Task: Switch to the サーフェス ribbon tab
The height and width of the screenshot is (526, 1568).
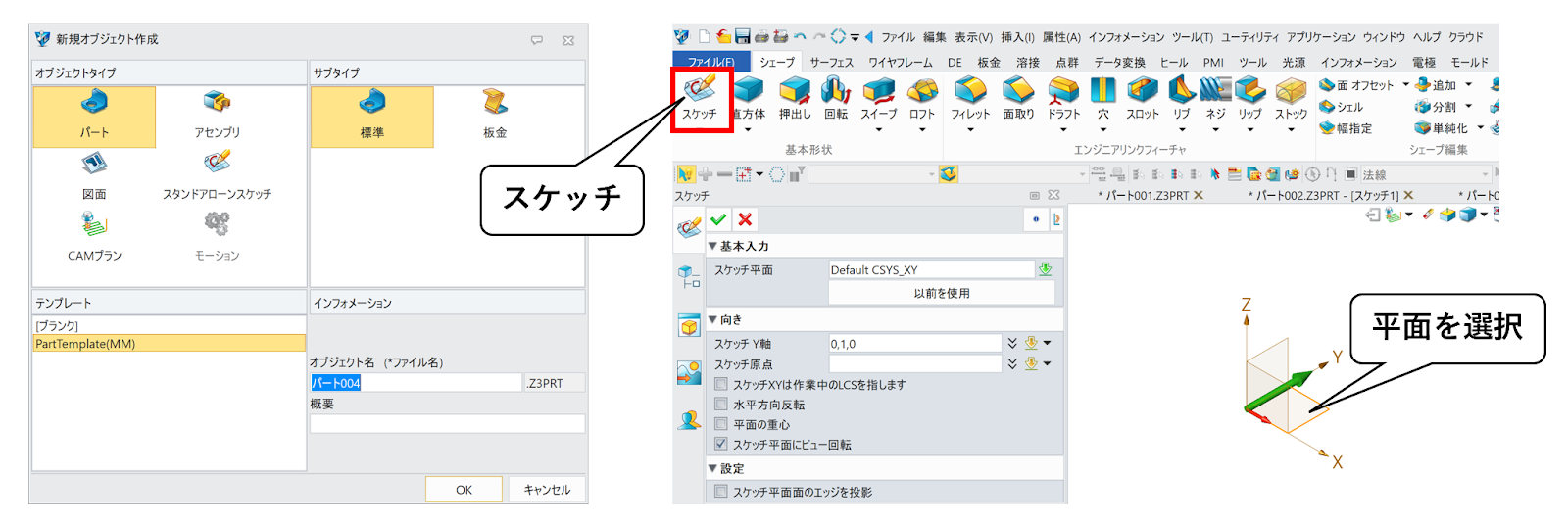Action: point(832,62)
